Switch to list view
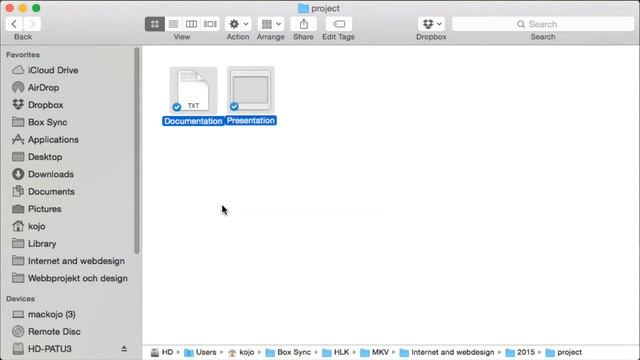Image resolution: width=640 pixels, height=360 pixels. (173, 24)
